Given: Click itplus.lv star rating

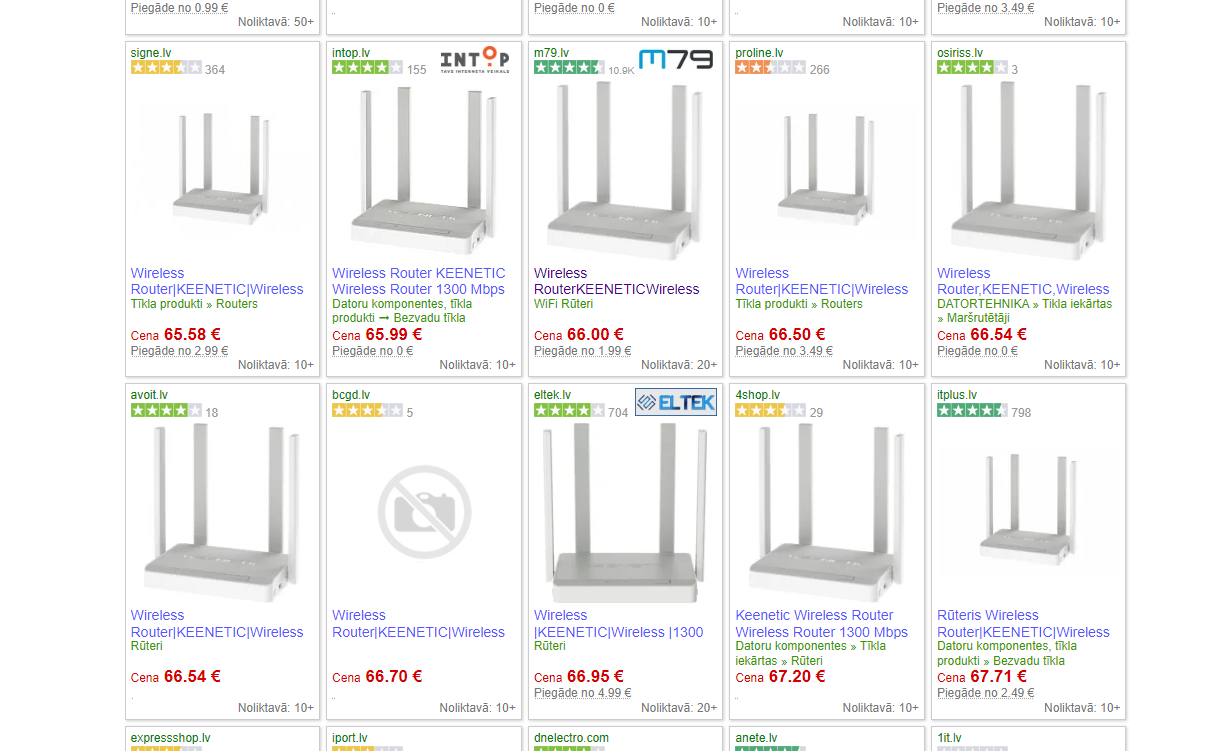Looking at the screenshot, I should pyautogui.click(x=972, y=411).
